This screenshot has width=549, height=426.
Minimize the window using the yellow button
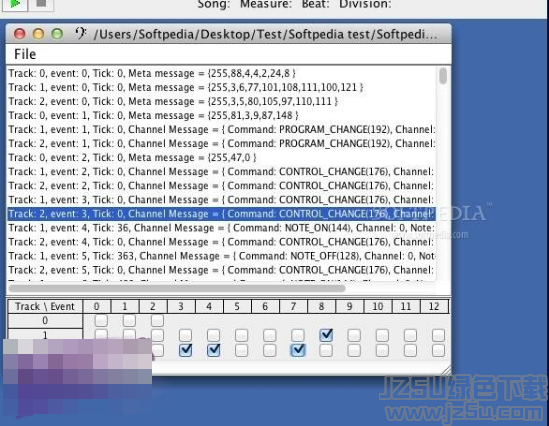tap(38, 34)
